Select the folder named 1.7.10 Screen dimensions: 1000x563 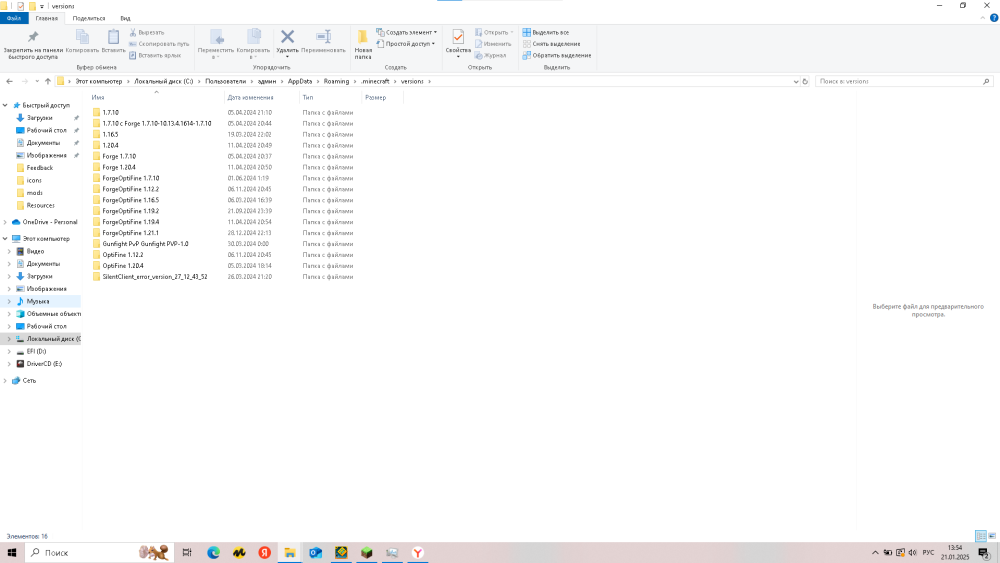click(x=110, y=113)
